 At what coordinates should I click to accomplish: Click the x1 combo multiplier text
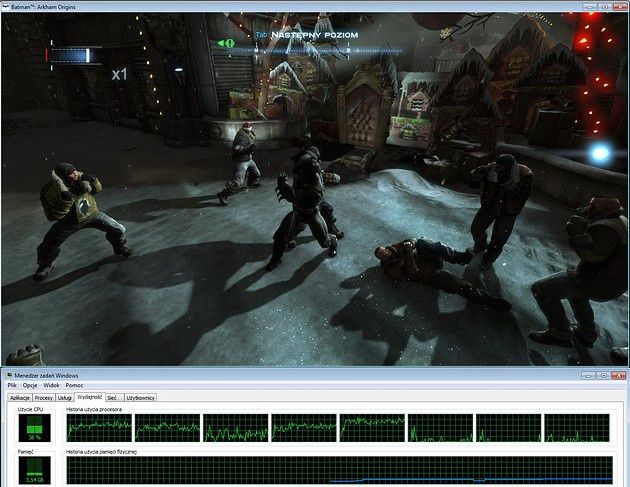tap(119, 74)
